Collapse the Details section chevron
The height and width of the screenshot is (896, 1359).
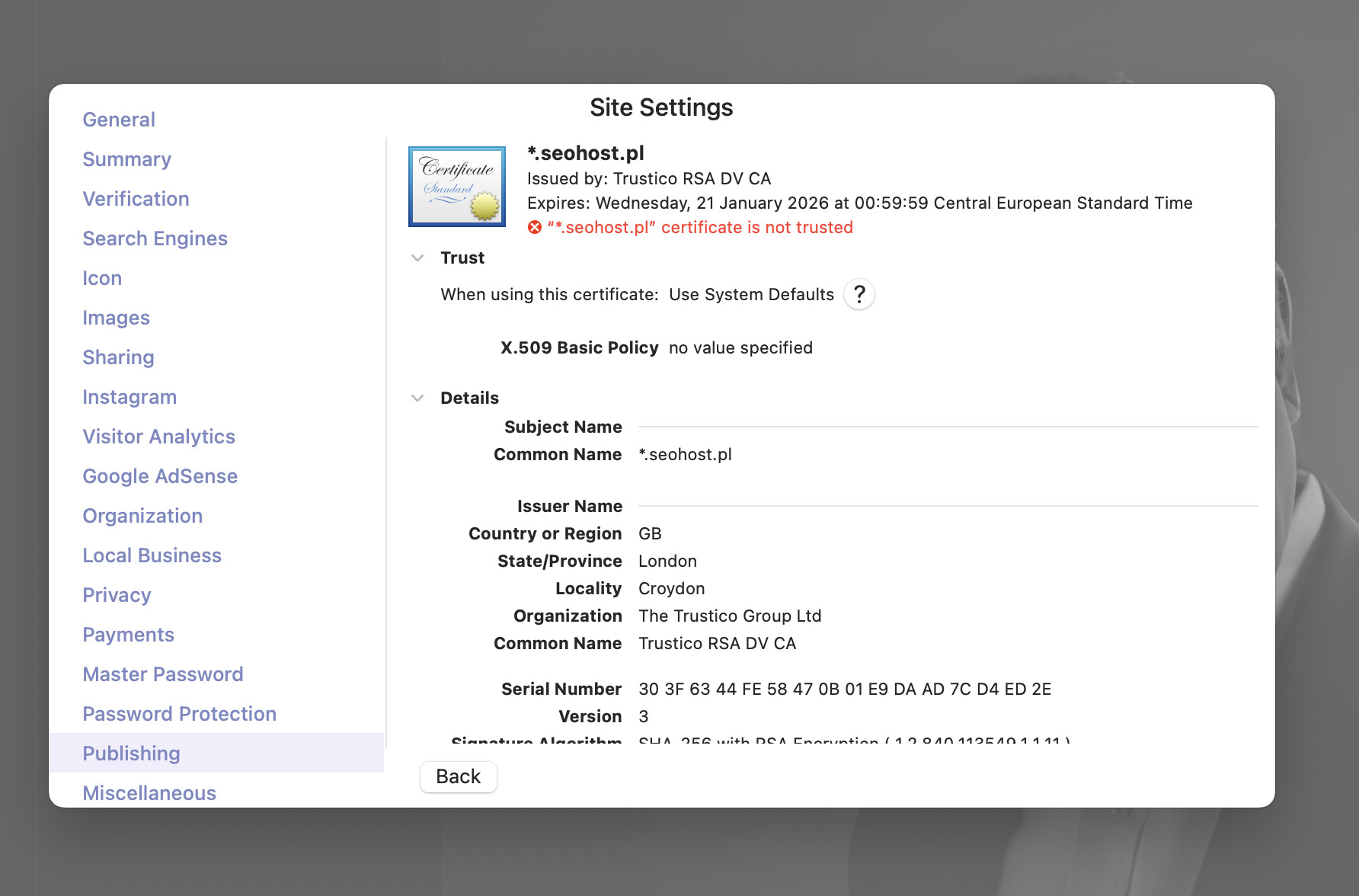pyautogui.click(x=417, y=398)
